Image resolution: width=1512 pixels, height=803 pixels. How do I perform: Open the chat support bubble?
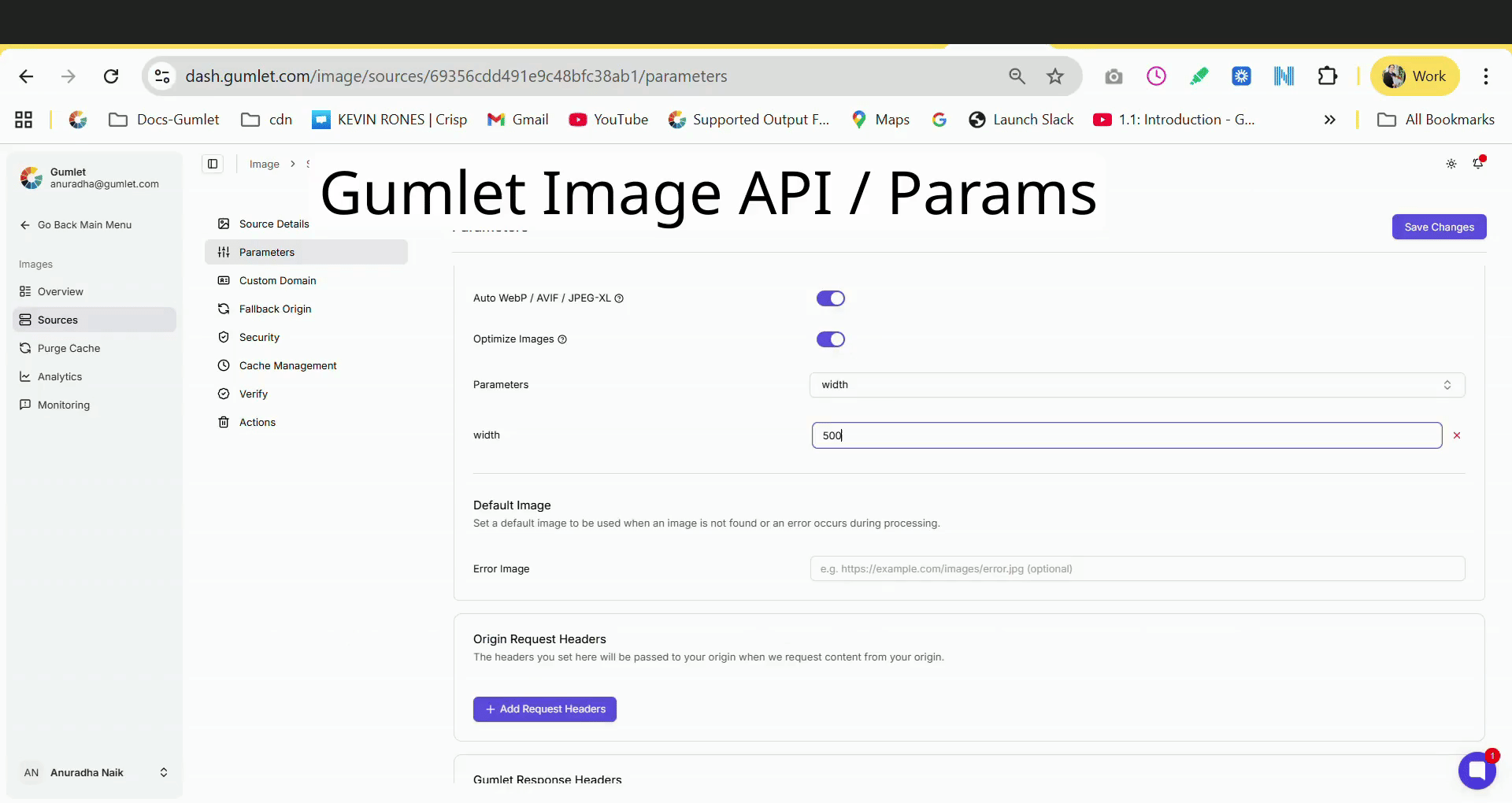[x=1477, y=771]
